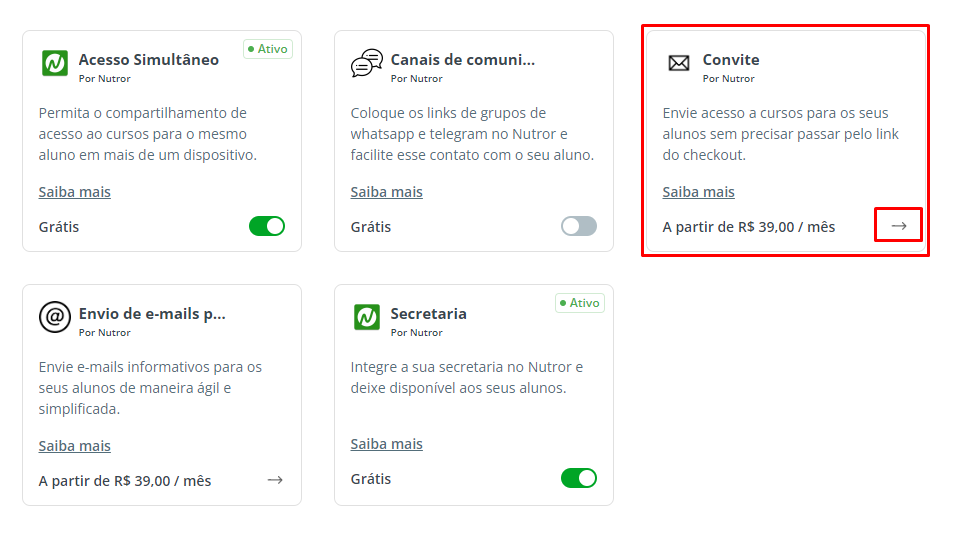Disable the Acesso Simultâneo toggle
The width and height of the screenshot is (975, 538).
click(x=267, y=226)
